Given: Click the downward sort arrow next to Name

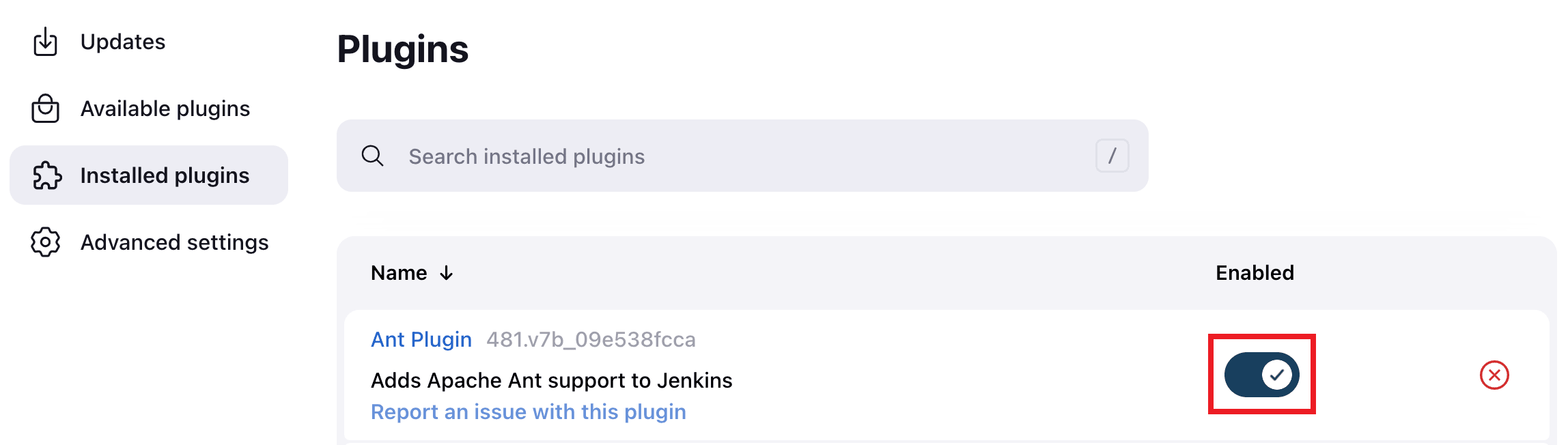Looking at the screenshot, I should 447,273.
